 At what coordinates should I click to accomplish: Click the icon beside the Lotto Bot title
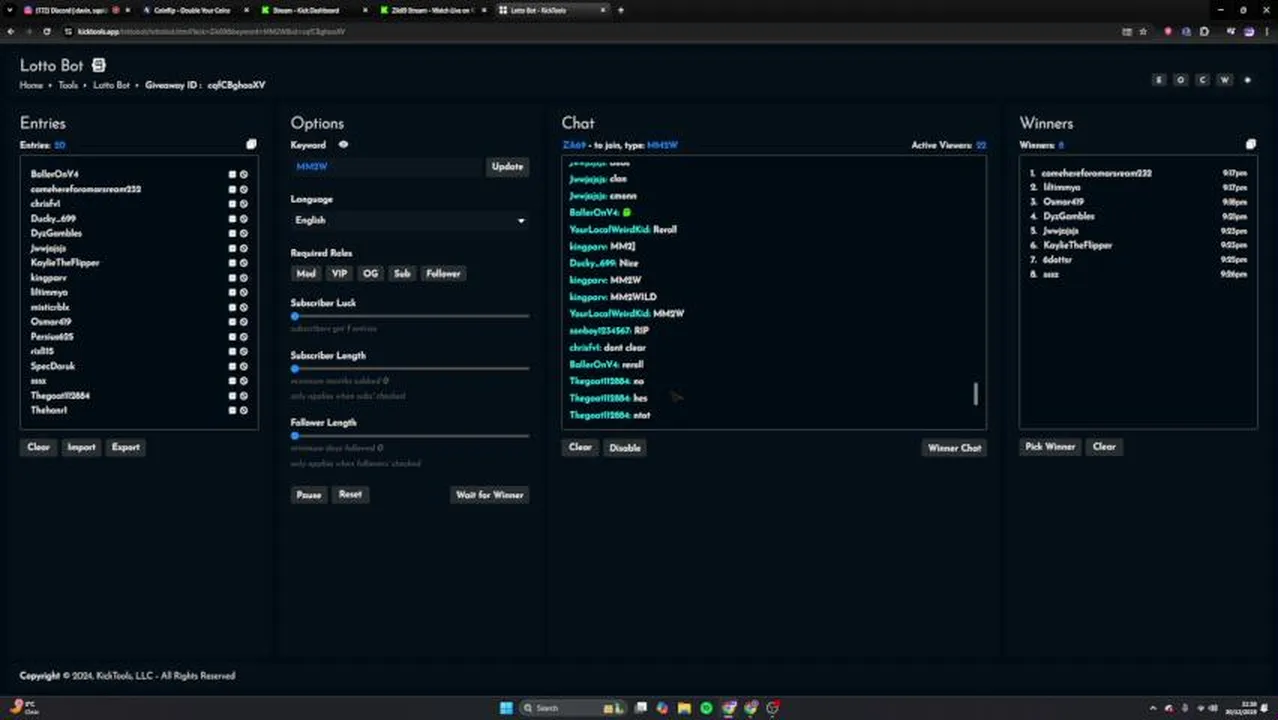(98, 65)
